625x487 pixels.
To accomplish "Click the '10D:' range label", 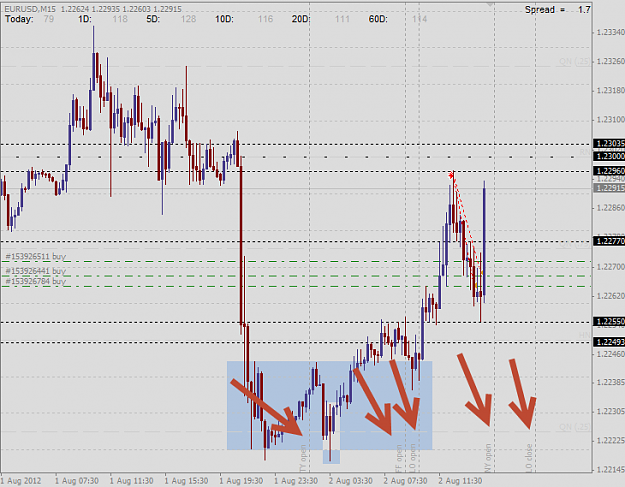I will click(224, 19).
